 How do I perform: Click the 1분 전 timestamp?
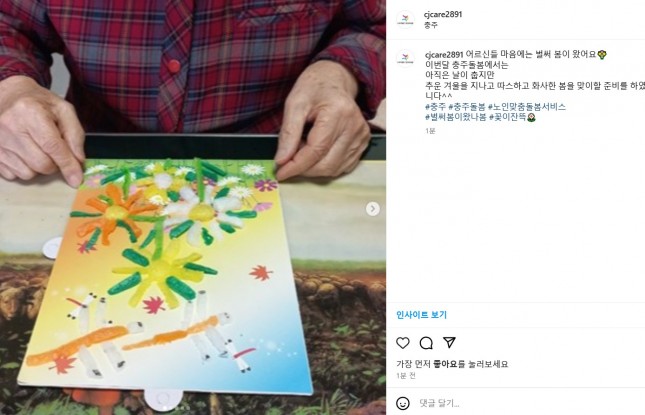coord(406,376)
